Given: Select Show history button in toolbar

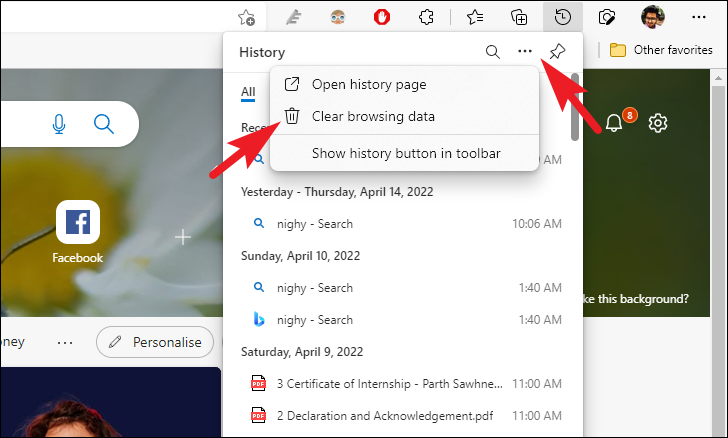Looking at the screenshot, I should [404, 153].
